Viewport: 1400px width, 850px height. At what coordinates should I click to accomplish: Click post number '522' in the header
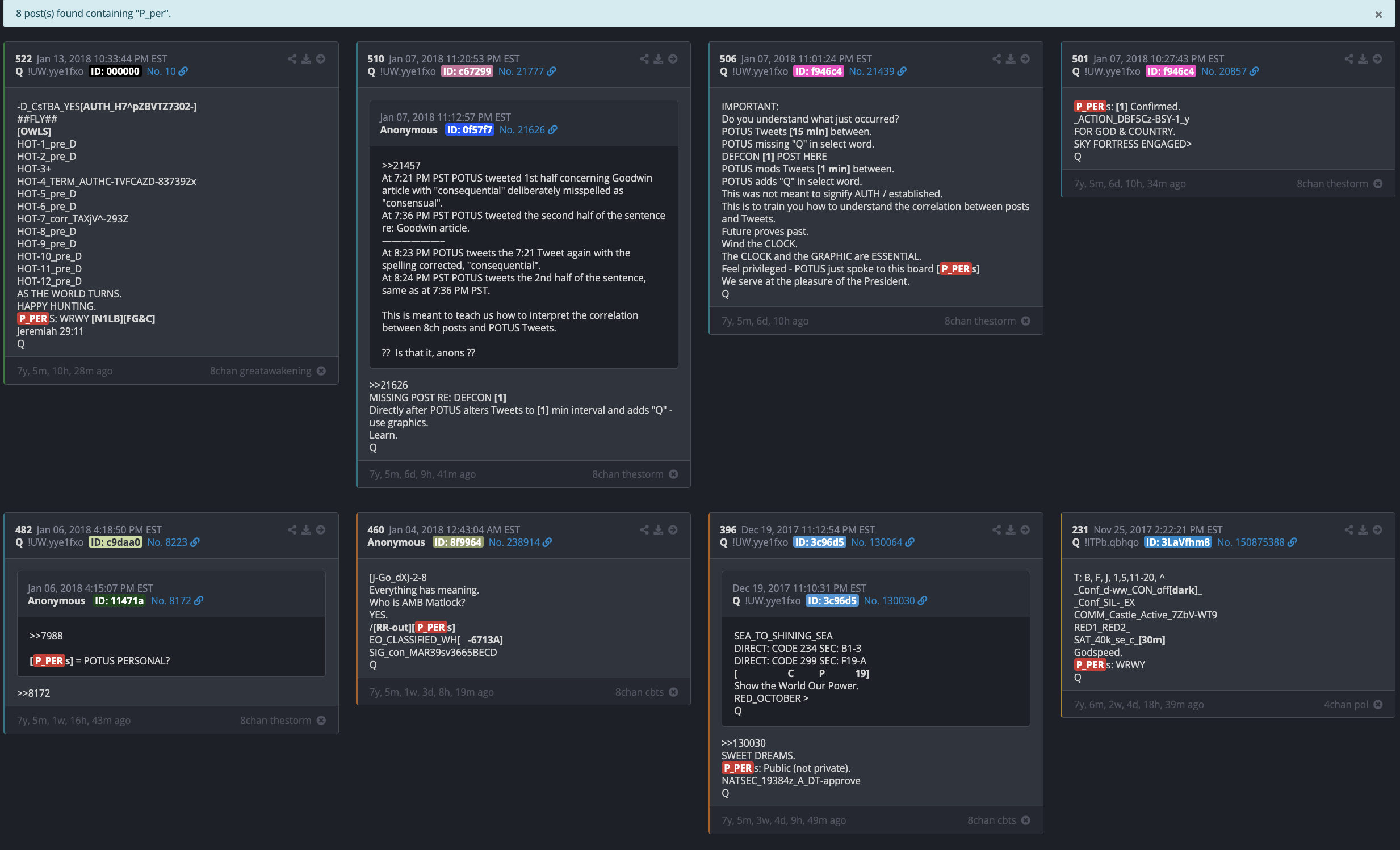tap(23, 59)
